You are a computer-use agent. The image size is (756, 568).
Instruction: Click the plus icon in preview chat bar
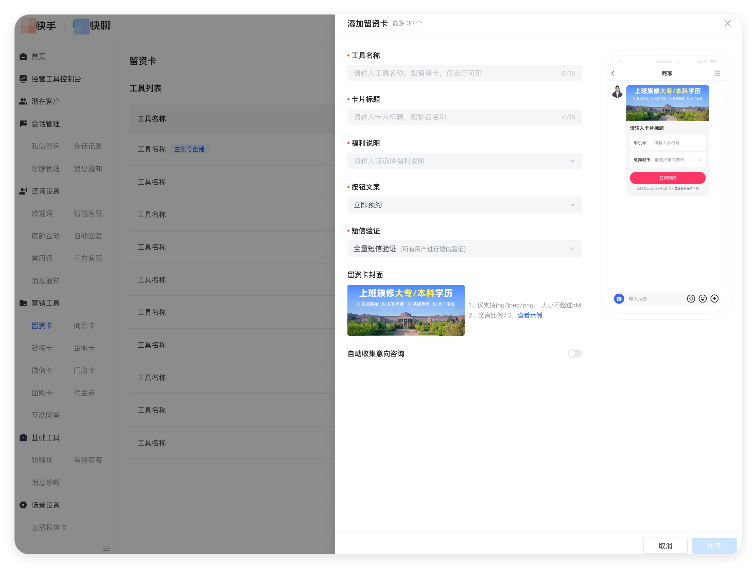(715, 298)
